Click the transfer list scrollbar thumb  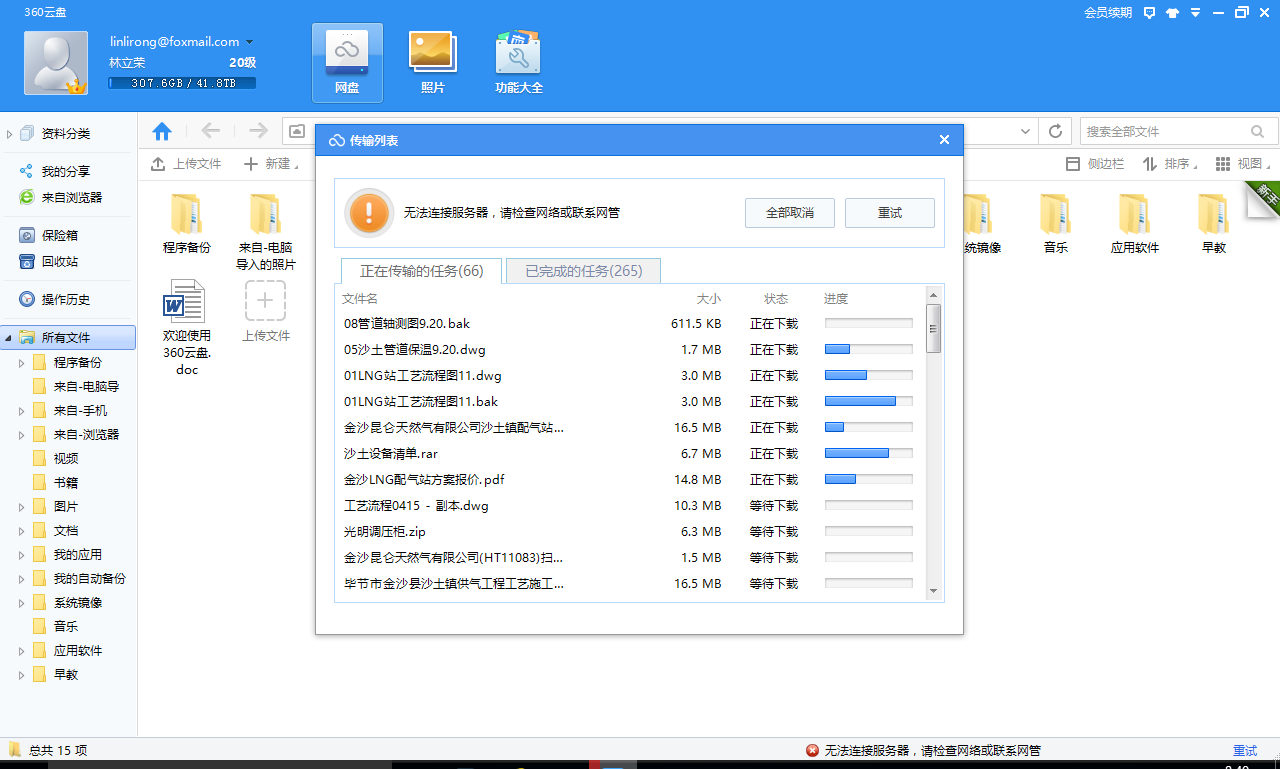934,328
